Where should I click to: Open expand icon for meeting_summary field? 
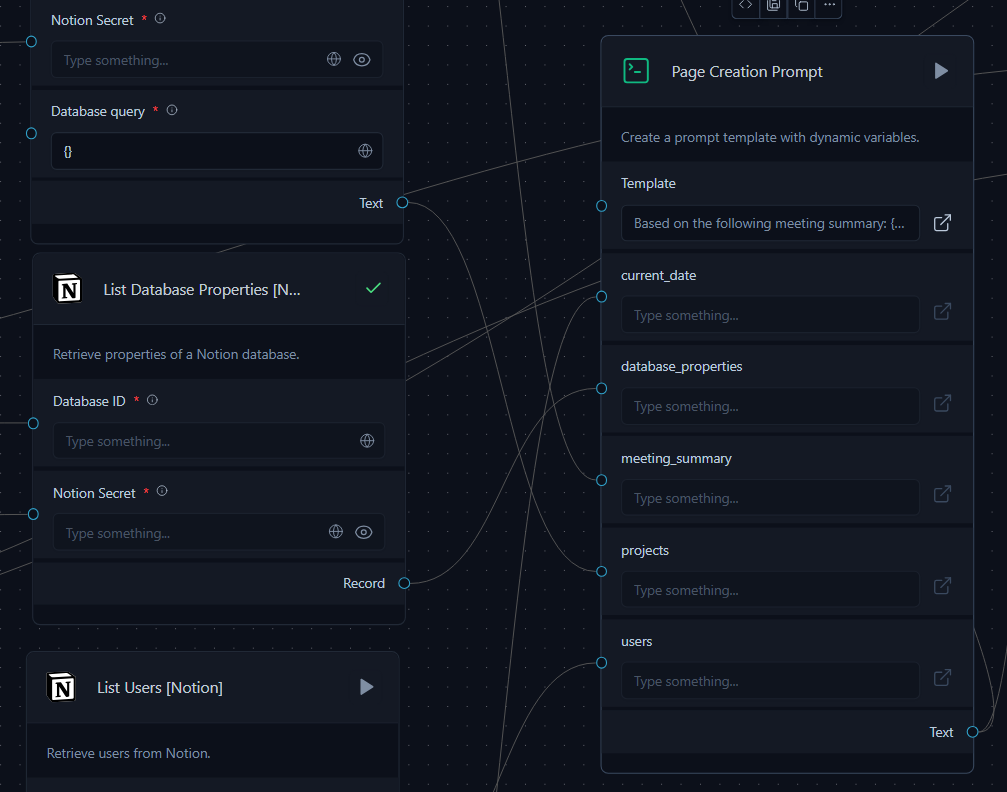(942, 495)
